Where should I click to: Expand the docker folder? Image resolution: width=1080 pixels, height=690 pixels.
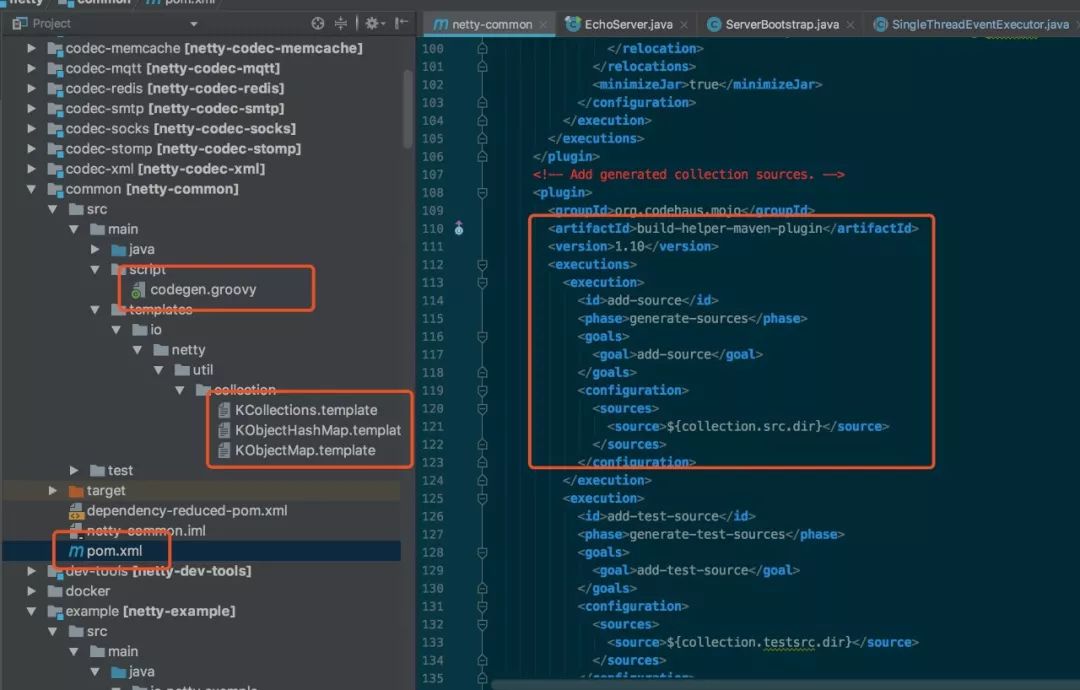(31, 591)
